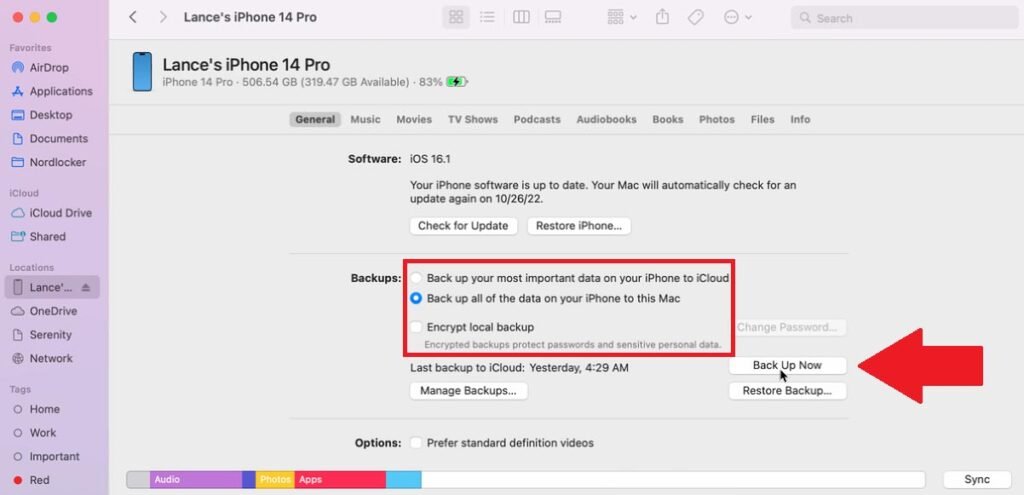Click the iPhone device icon in header
The width and height of the screenshot is (1024, 495).
142,72
